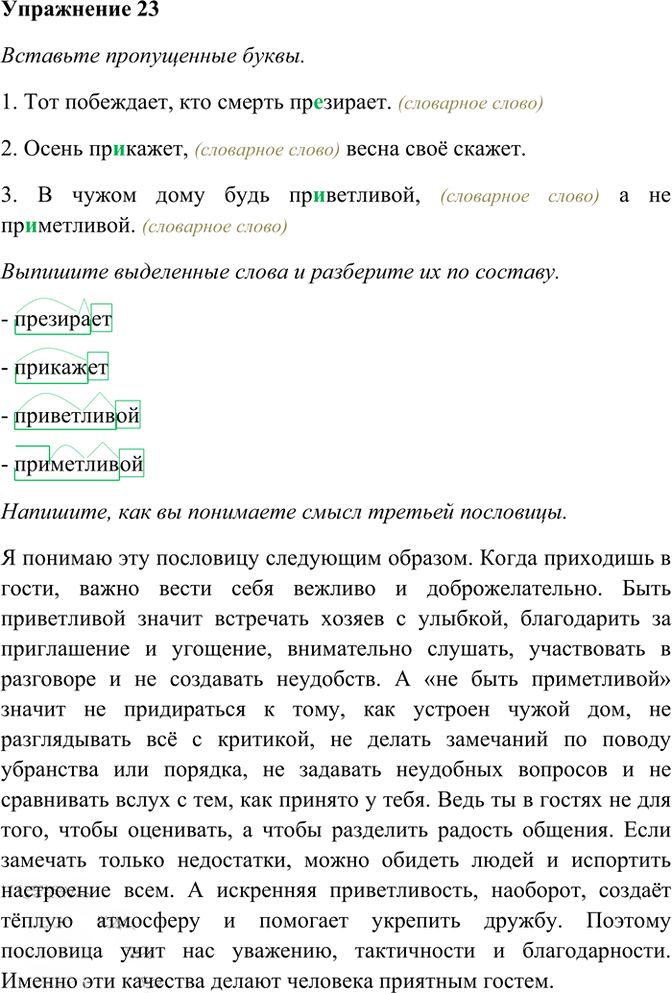
Task: Click the word "презирает" in sentence 1
Action: (x=340, y=102)
